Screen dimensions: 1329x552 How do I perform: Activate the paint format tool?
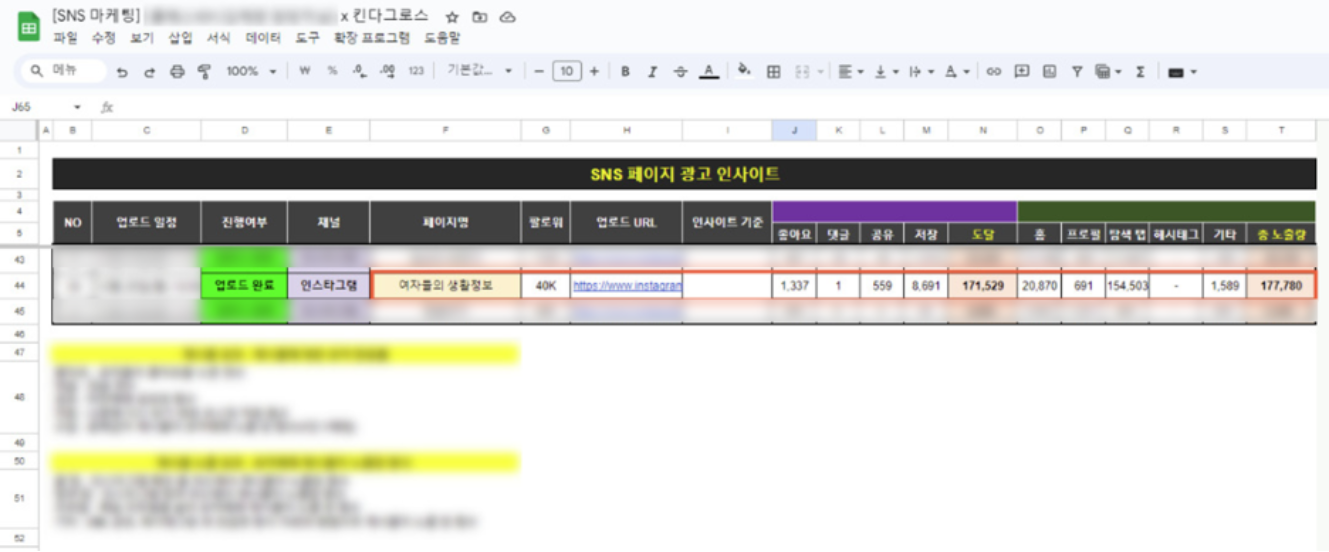pos(204,72)
